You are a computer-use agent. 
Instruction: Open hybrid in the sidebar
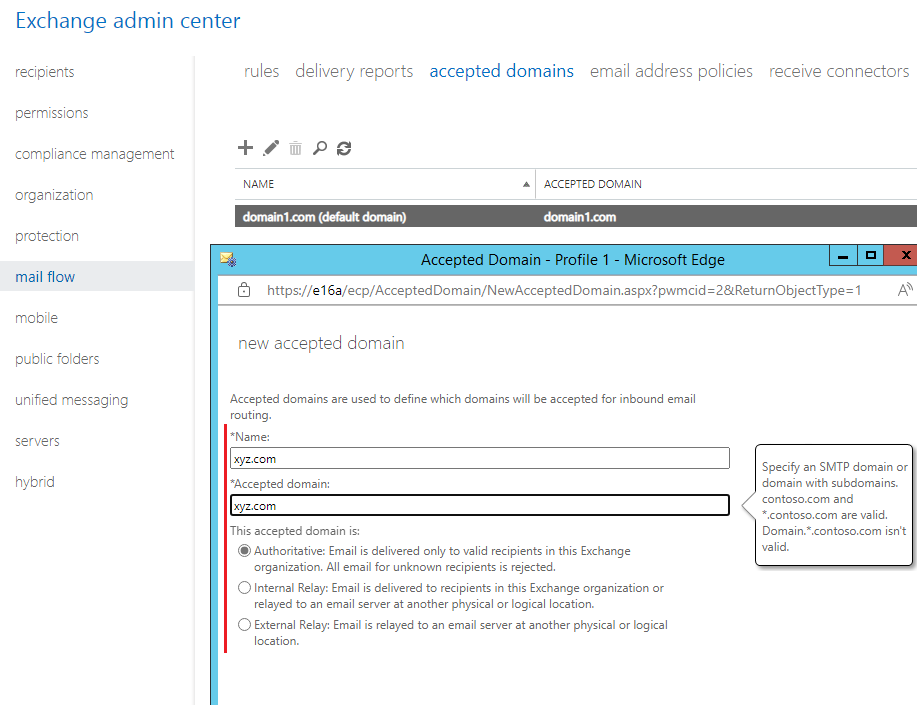click(x=35, y=482)
